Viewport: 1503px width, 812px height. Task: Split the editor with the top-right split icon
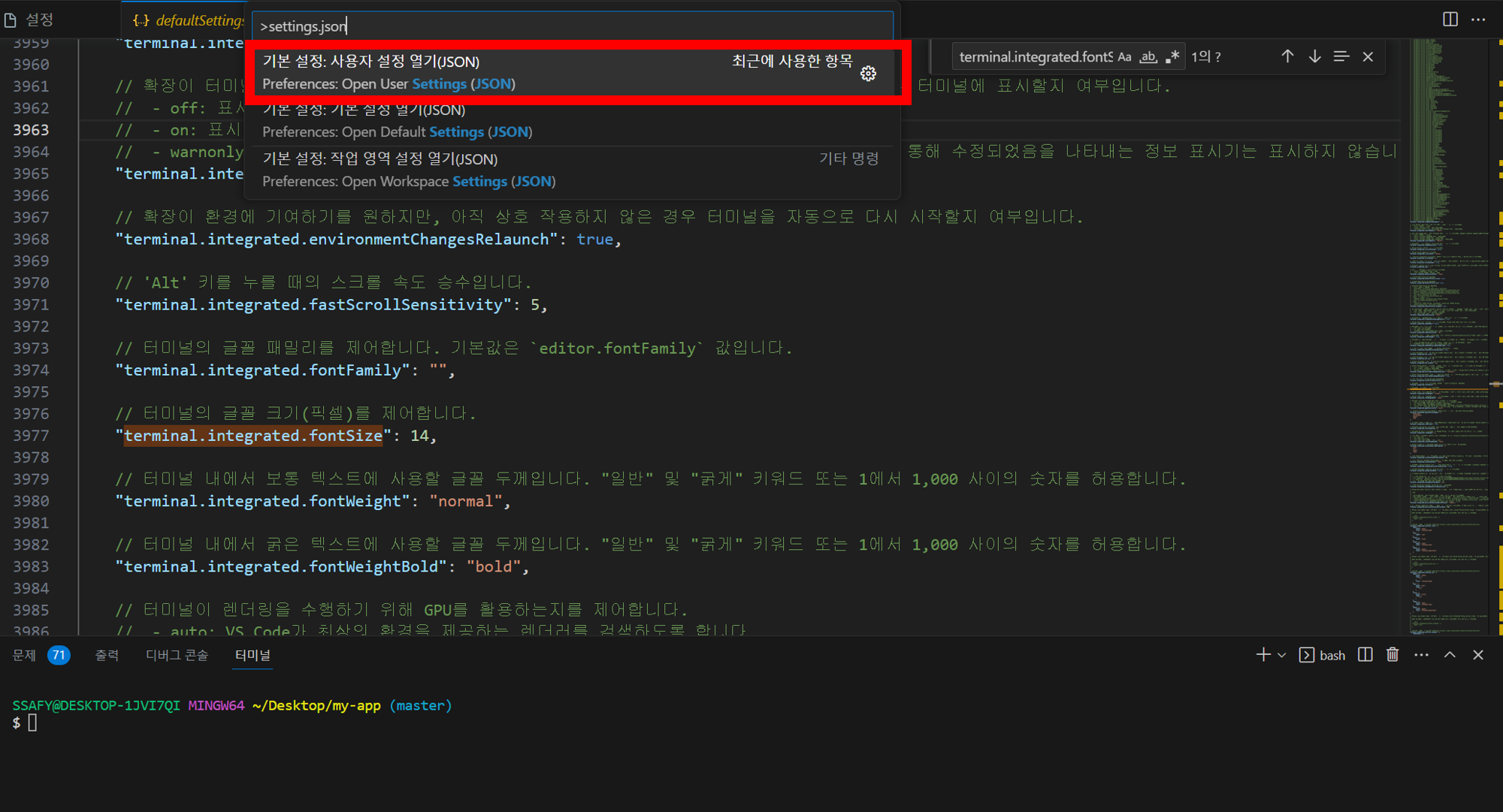[x=1450, y=20]
